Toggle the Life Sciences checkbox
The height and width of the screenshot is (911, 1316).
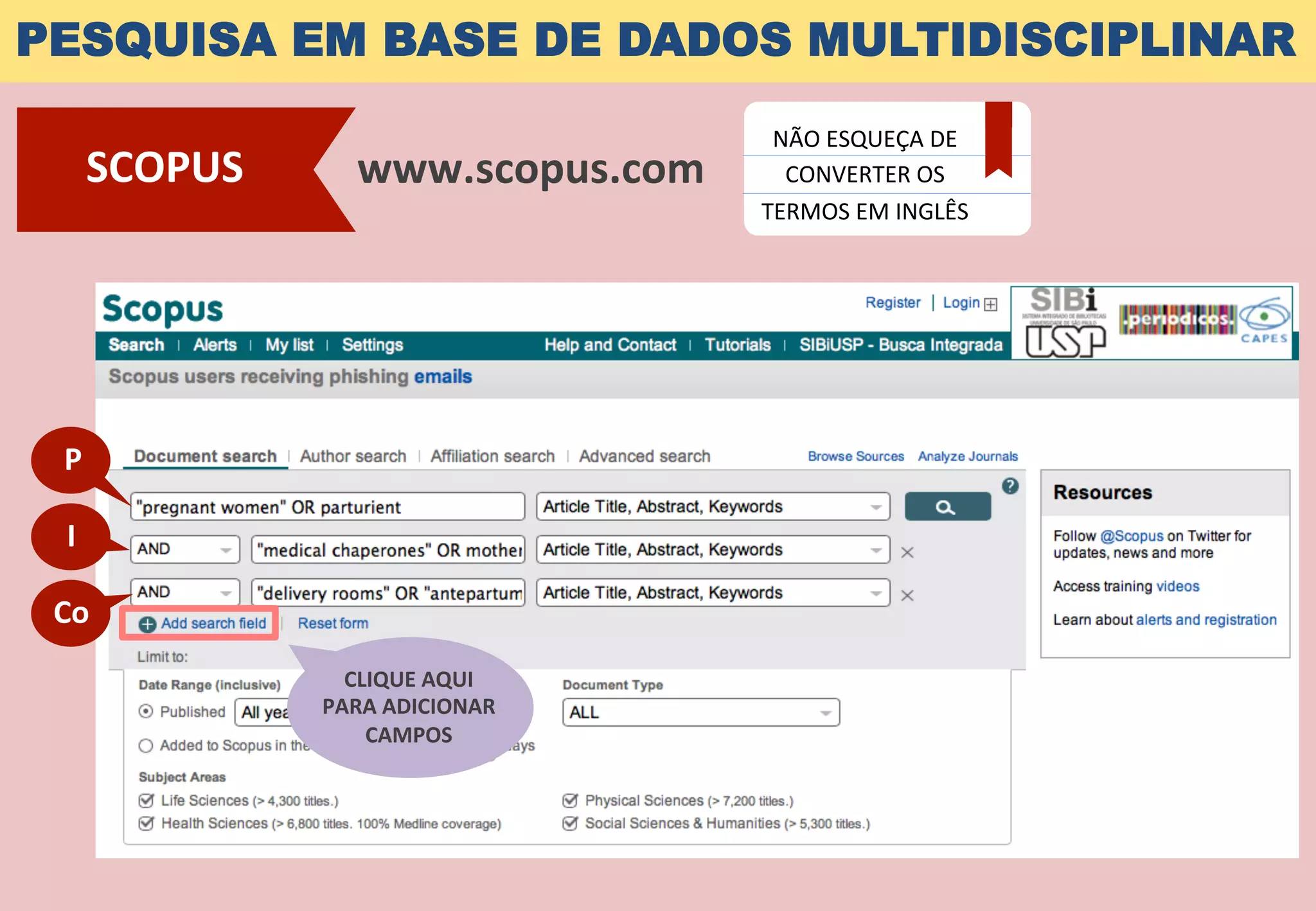point(147,800)
